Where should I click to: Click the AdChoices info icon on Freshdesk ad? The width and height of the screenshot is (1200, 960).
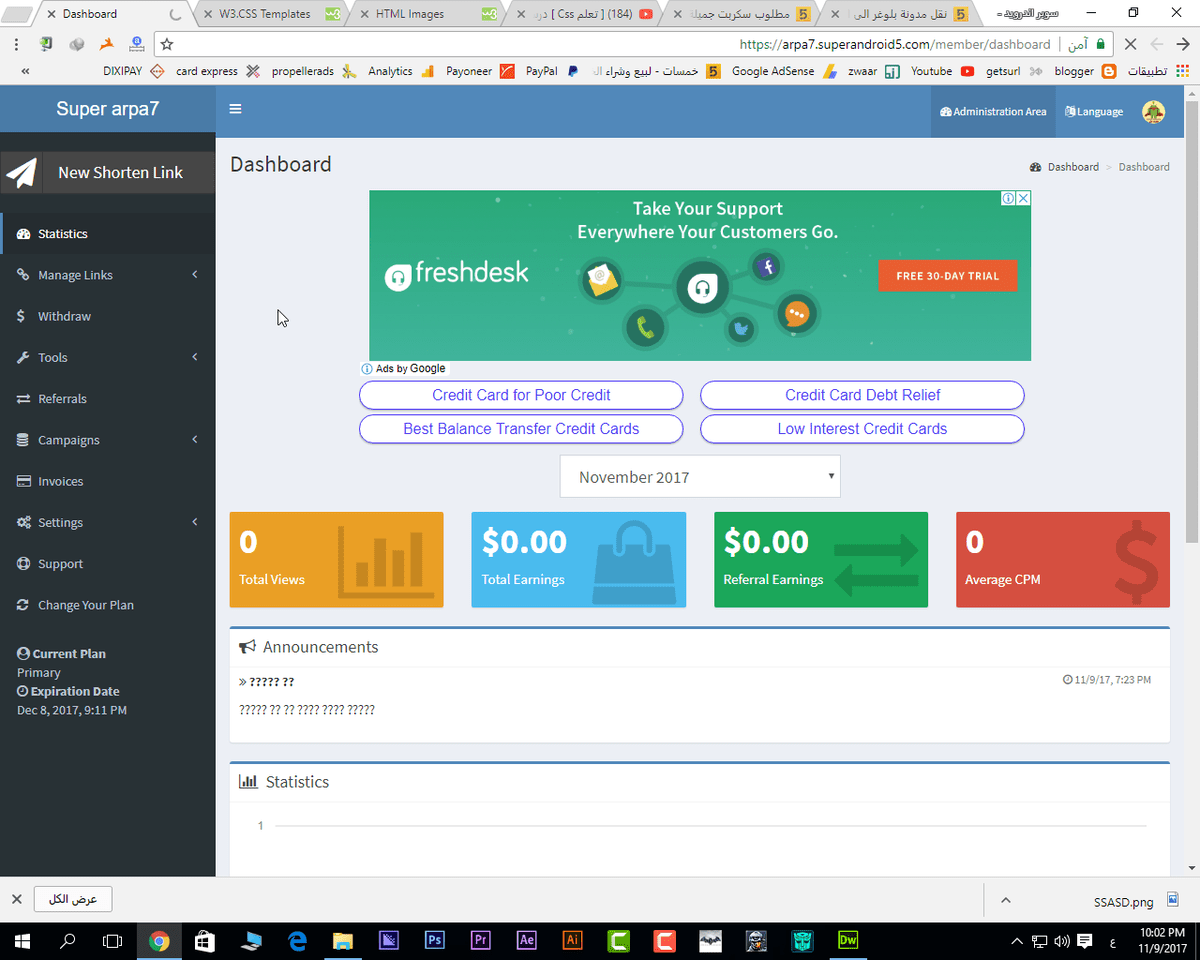coord(1009,198)
